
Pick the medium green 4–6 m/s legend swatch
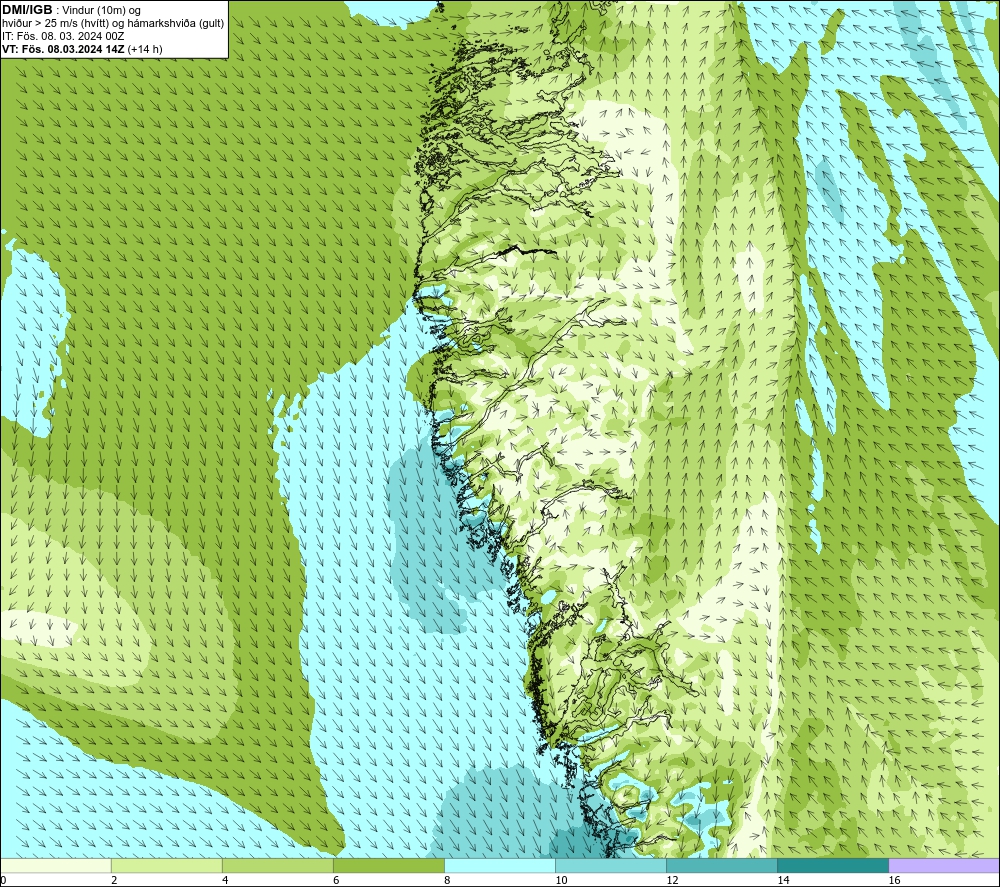[x=278, y=866]
